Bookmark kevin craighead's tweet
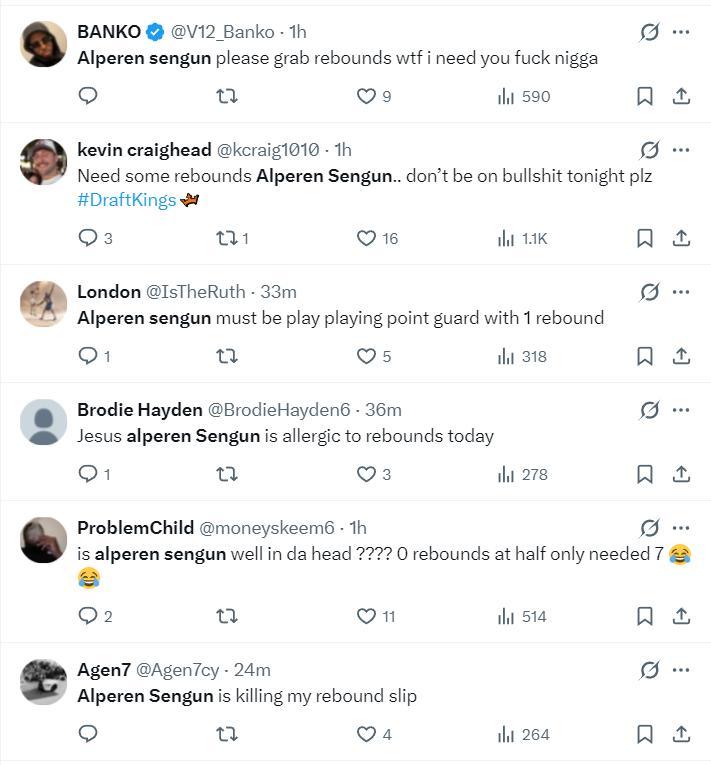Image resolution: width=711 pixels, height=765 pixels. (x=645, y=238)
